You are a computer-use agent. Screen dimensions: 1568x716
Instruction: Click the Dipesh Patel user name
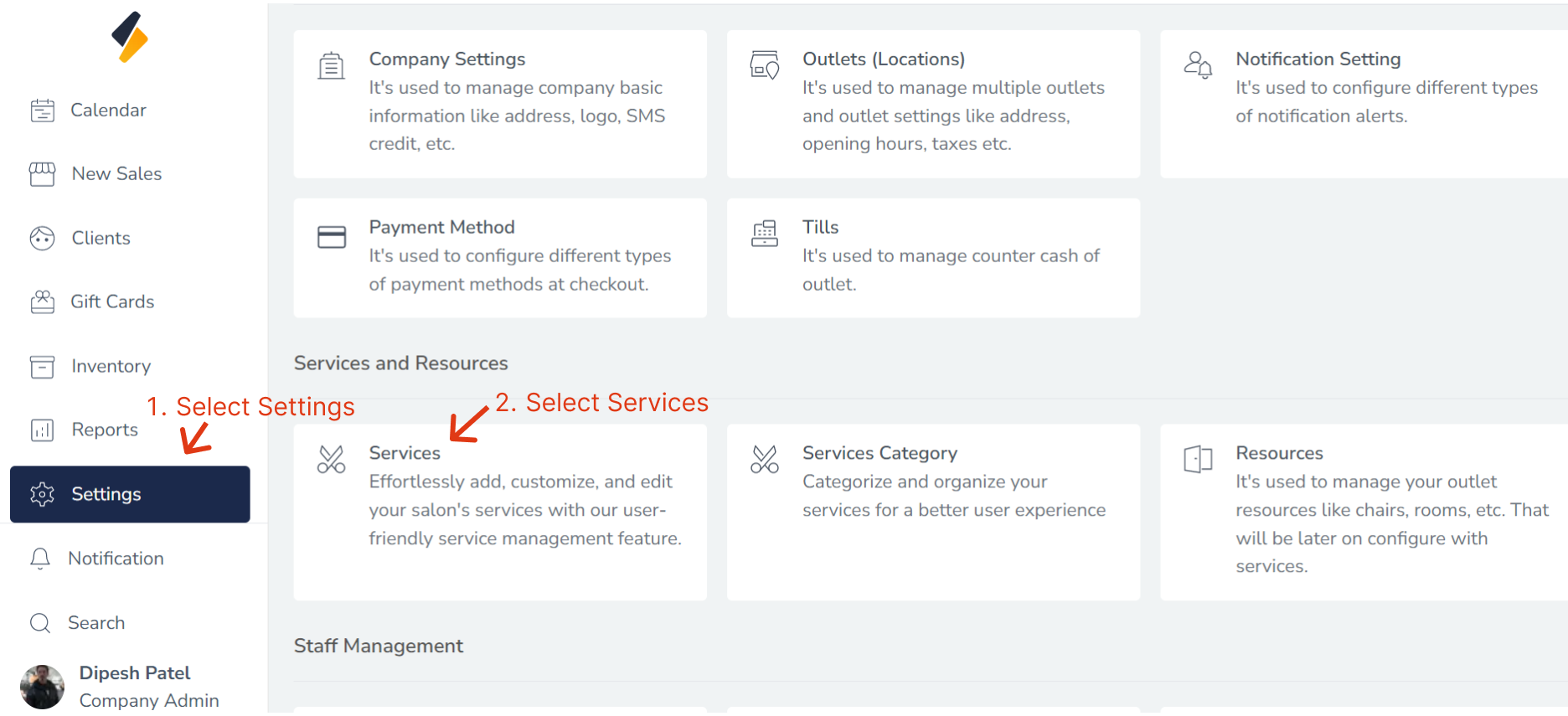pyautogui.click(x=135, y=673)
